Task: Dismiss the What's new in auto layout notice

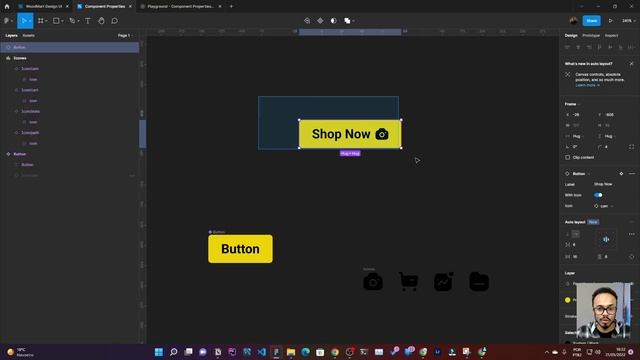Action: coord(631,64)
